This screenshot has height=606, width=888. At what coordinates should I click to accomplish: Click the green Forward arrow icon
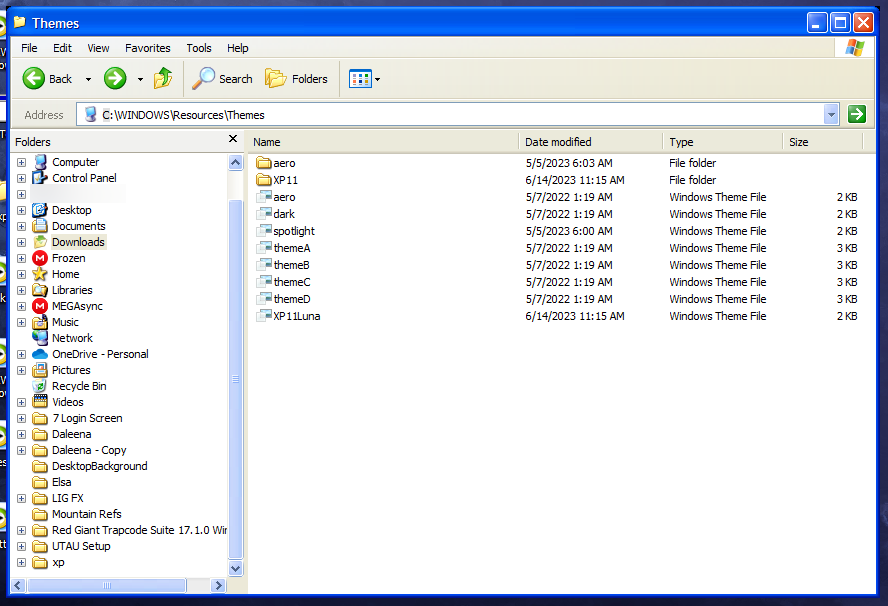[115, 78]
